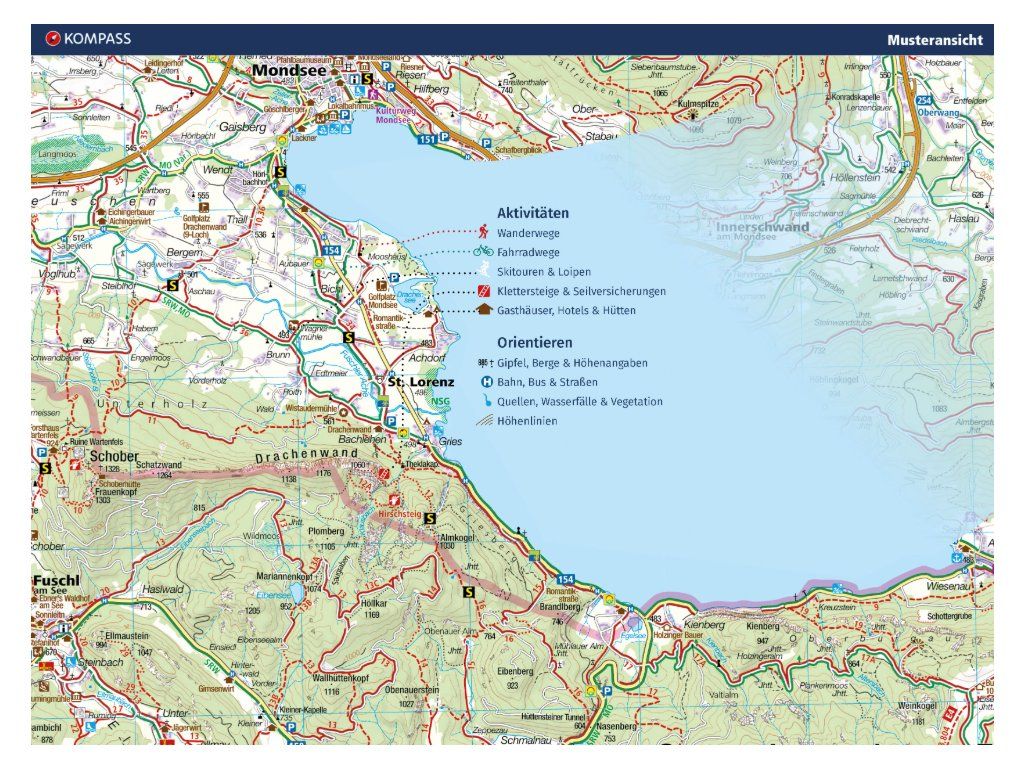This screenshot has width=1024, height=768.
Task: Click the Orientieren legend heading
Action: 535,342
